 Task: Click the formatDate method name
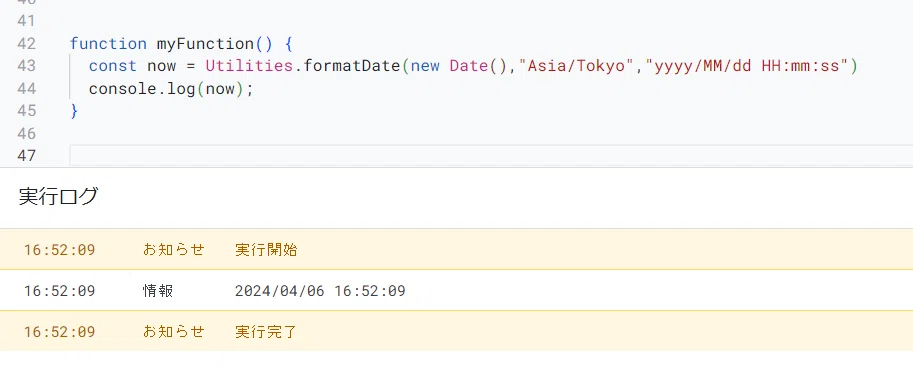pos(352,66)
